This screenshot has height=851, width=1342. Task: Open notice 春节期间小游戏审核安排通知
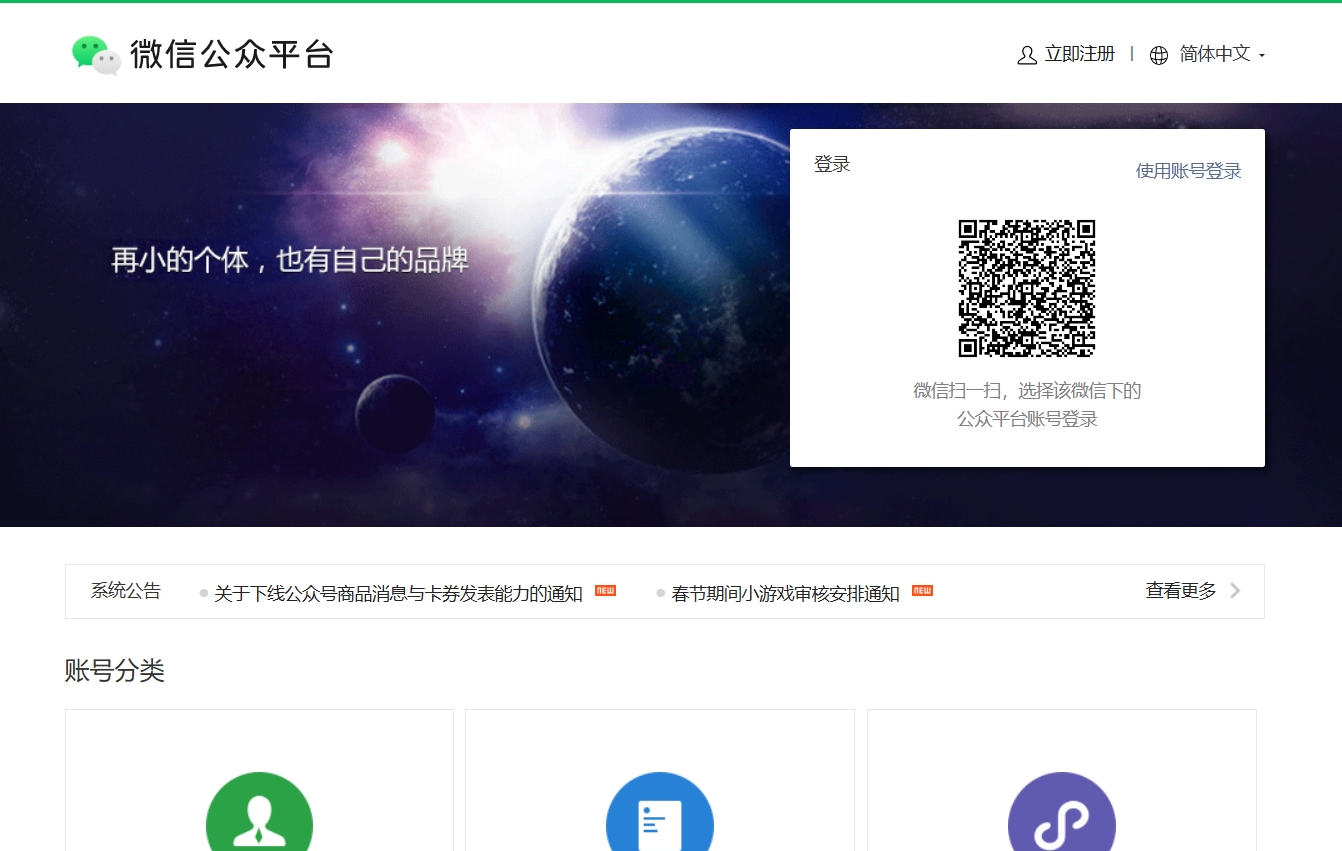785,593
